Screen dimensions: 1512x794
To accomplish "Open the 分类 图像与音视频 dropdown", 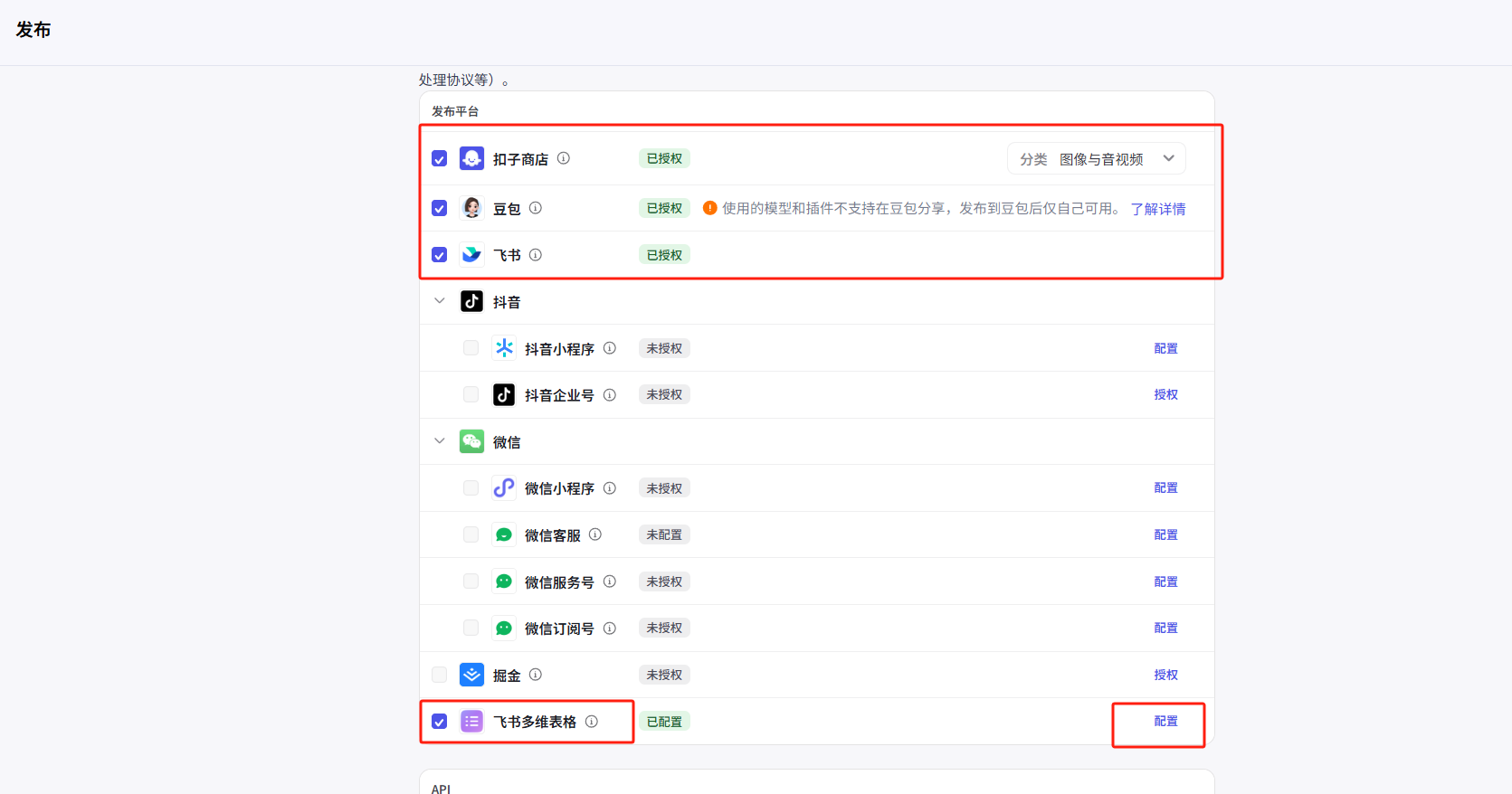I will tap(1097, 158).
